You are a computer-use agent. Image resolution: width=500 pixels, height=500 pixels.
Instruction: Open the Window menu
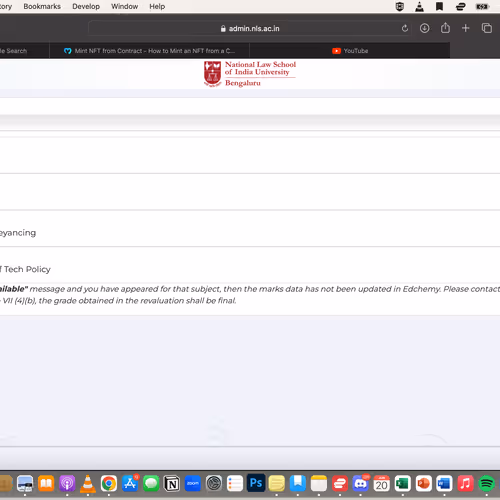[x=124, y=6]
